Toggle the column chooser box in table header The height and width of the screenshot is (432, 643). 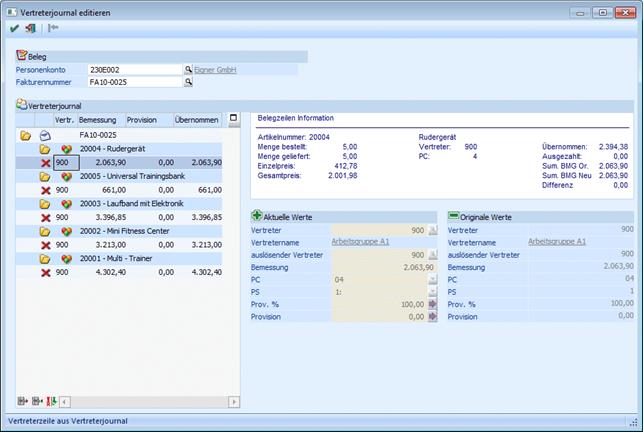(x=233, y=120)
